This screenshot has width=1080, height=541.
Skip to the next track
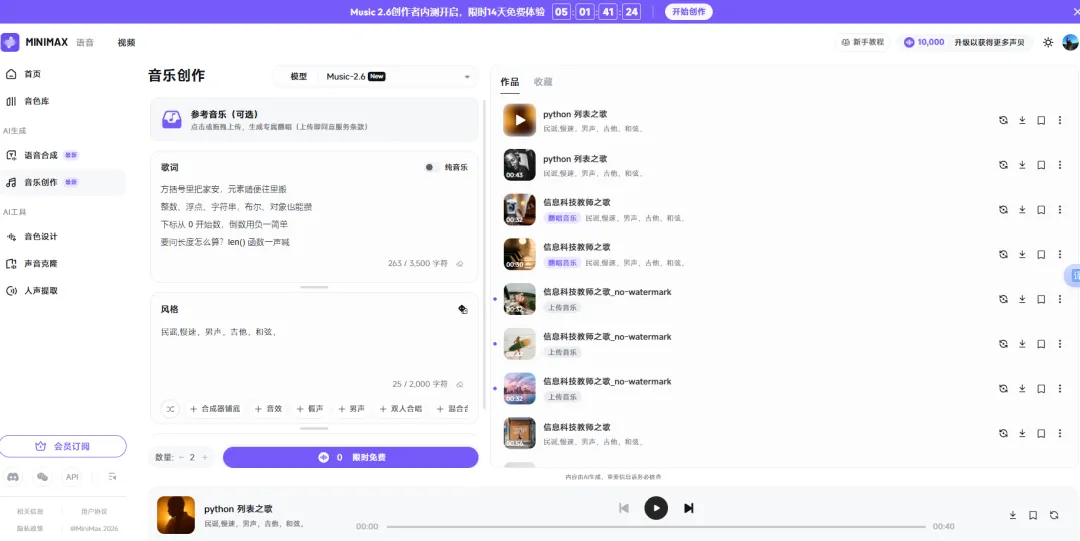point(688,508)
